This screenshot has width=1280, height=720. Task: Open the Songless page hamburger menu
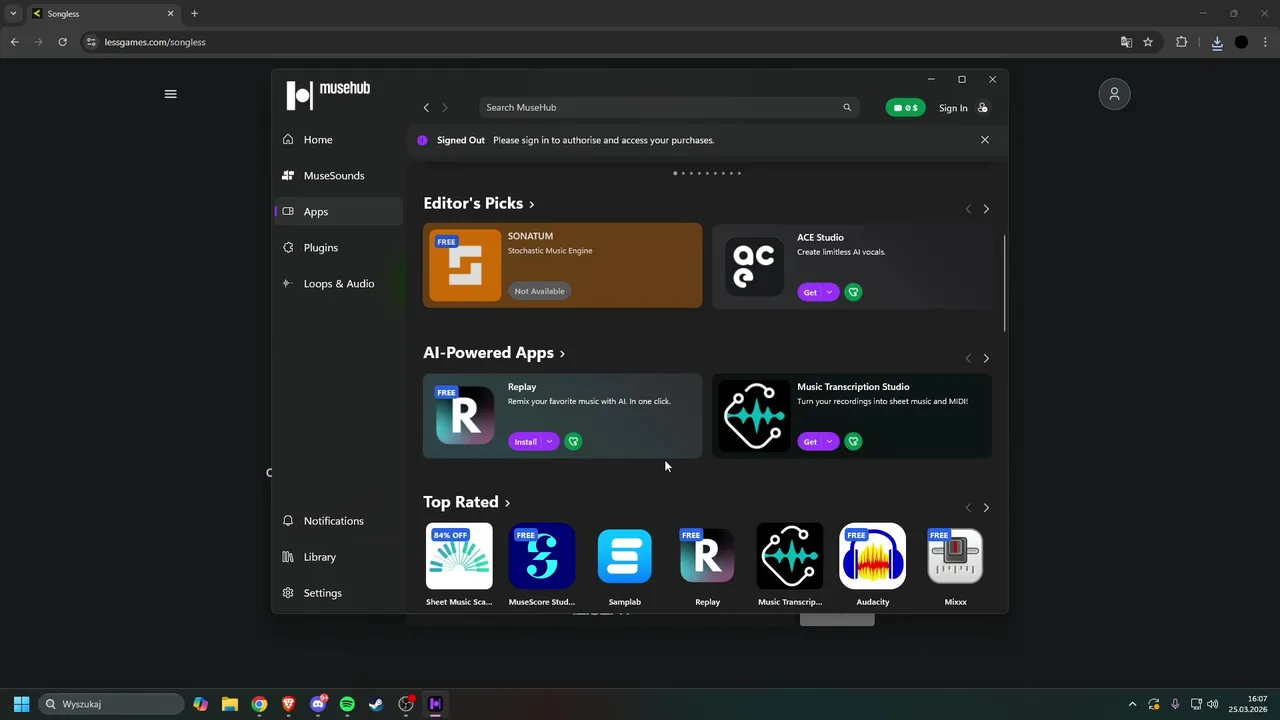170,94
